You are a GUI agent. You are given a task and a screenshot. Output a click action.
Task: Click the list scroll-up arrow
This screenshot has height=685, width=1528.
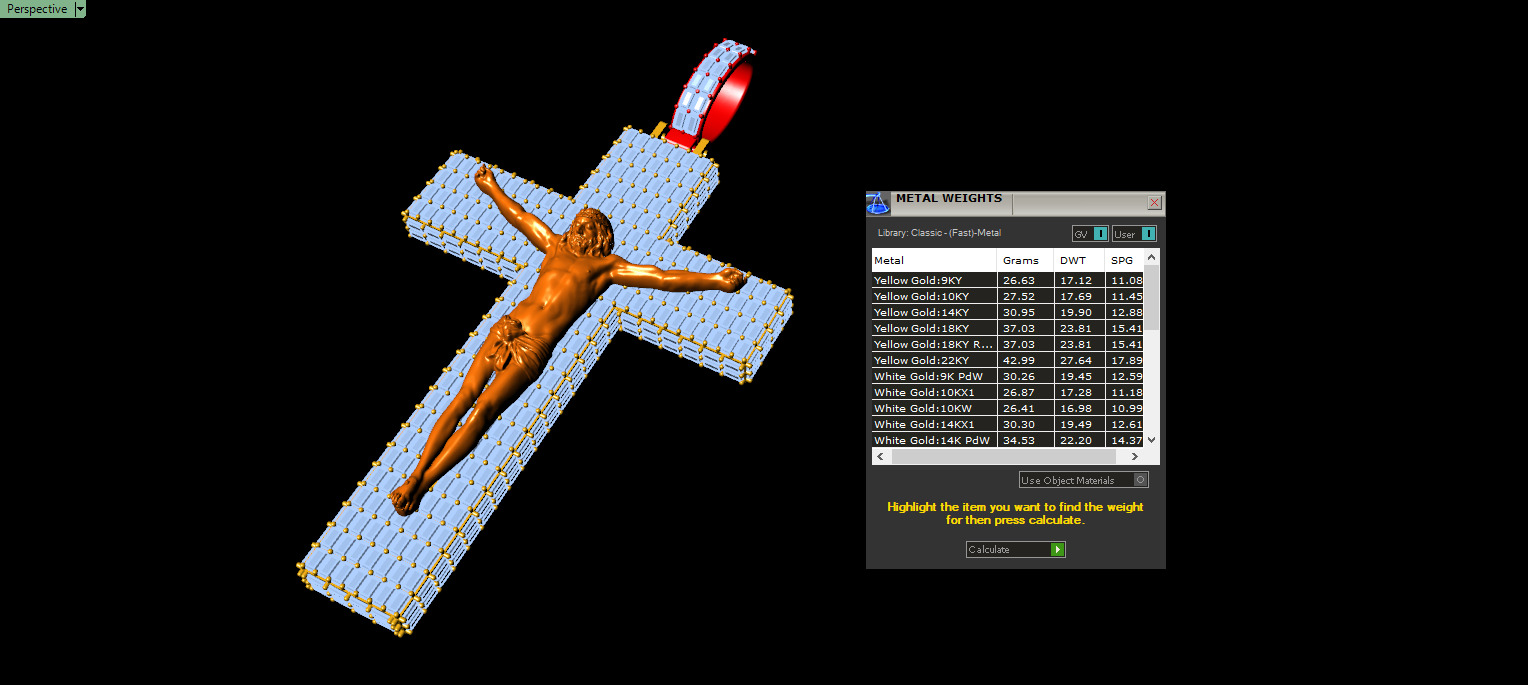tap(1152, 257)
